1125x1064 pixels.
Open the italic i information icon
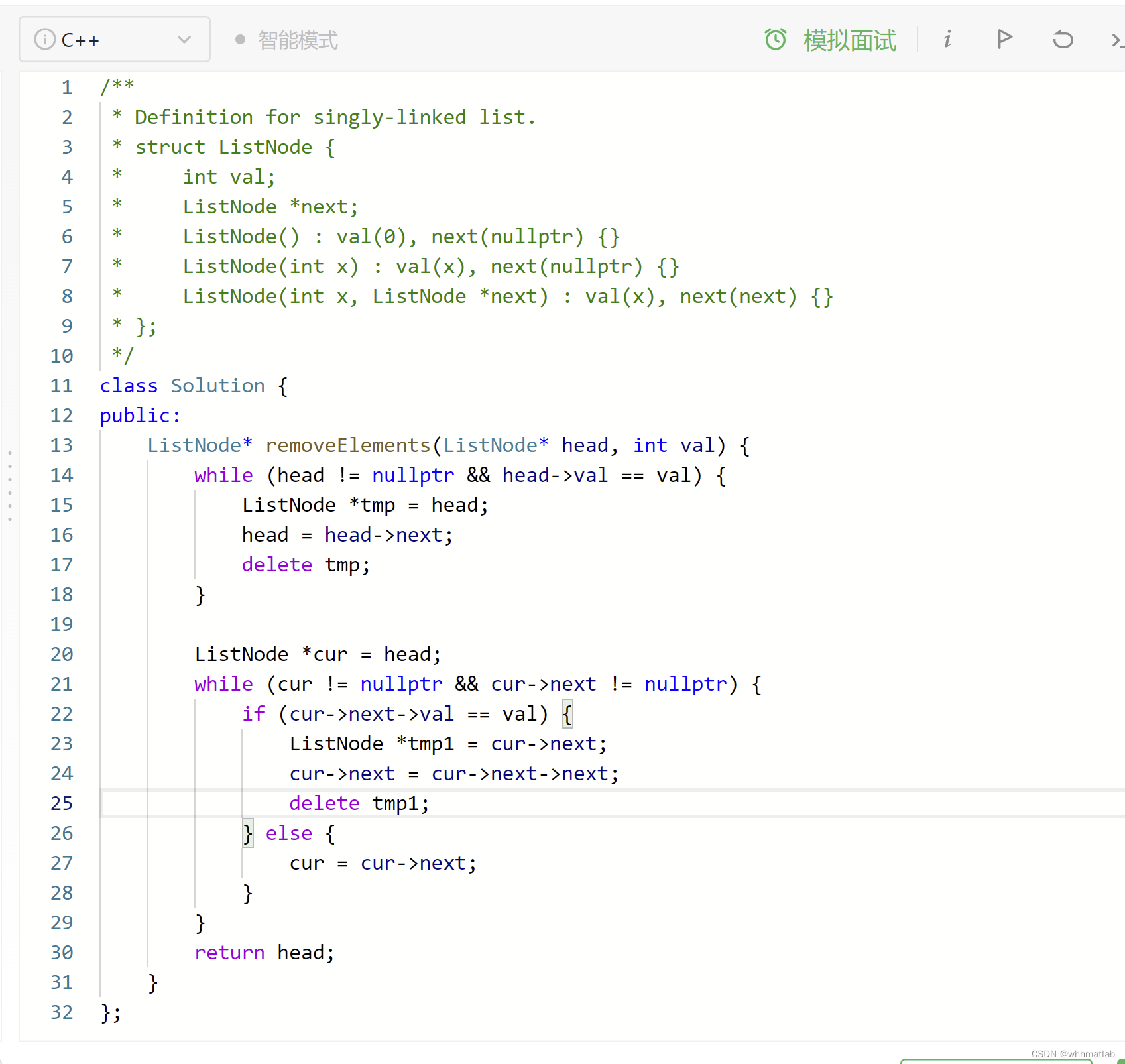click(947, 40)
